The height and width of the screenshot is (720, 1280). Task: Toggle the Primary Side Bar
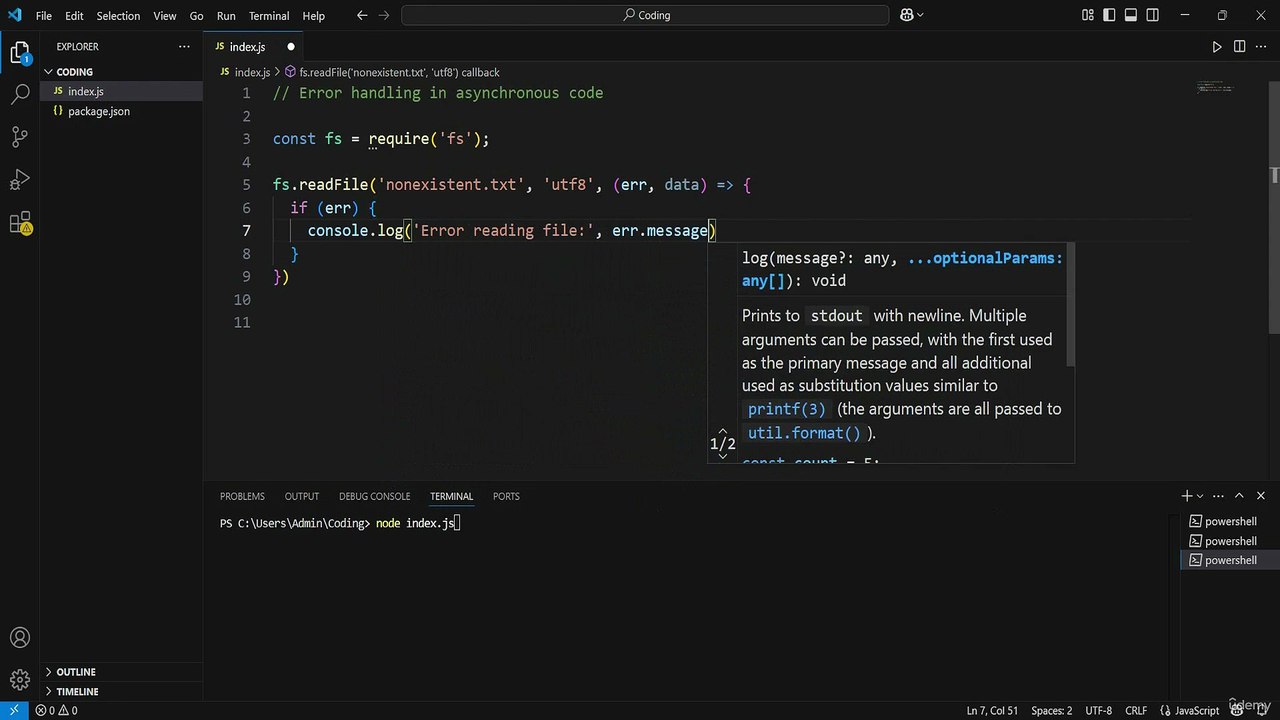(x=1109, y=15)
